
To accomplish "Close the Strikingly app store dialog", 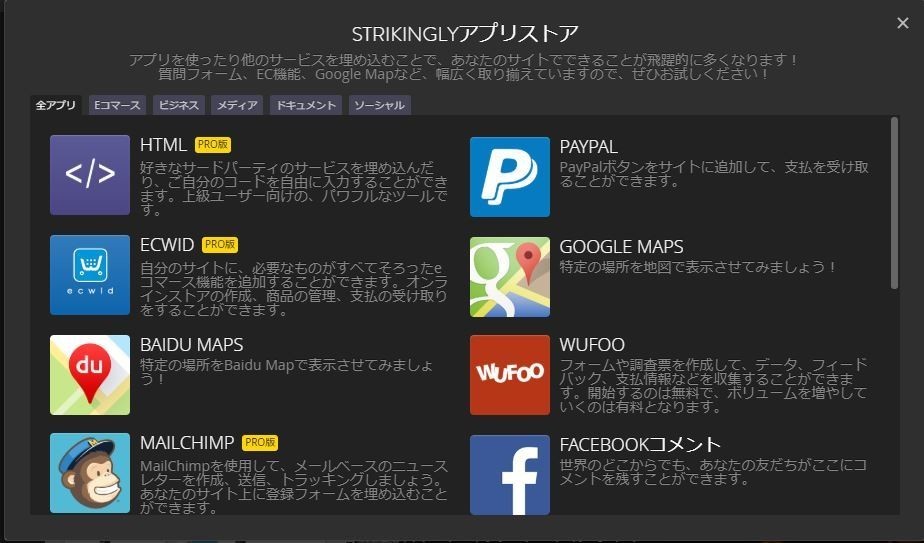I will tap(903, 23).
